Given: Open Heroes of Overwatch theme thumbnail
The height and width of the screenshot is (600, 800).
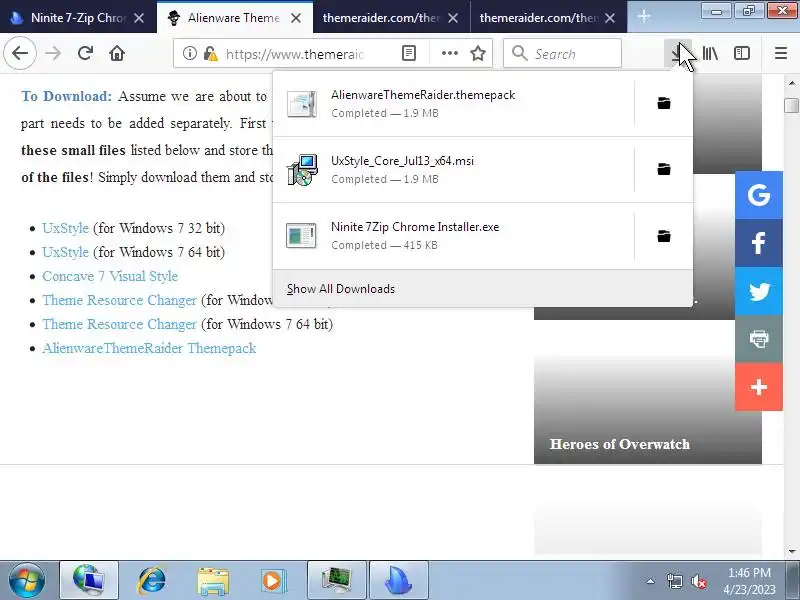Looking at the screenshot, I should pyautogui.click(x=647, y=410).
